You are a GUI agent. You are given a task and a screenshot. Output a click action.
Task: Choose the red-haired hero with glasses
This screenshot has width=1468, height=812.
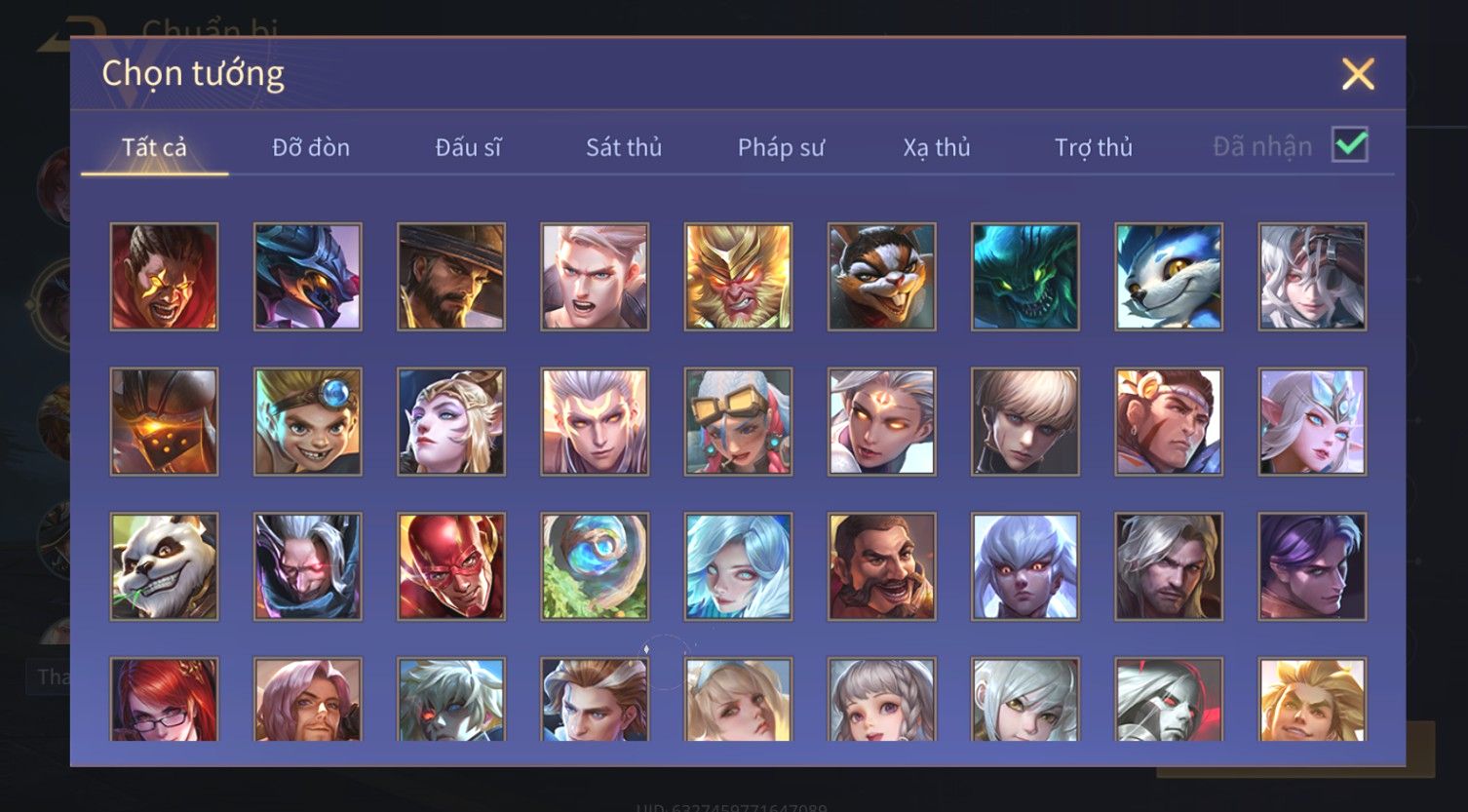164,699
